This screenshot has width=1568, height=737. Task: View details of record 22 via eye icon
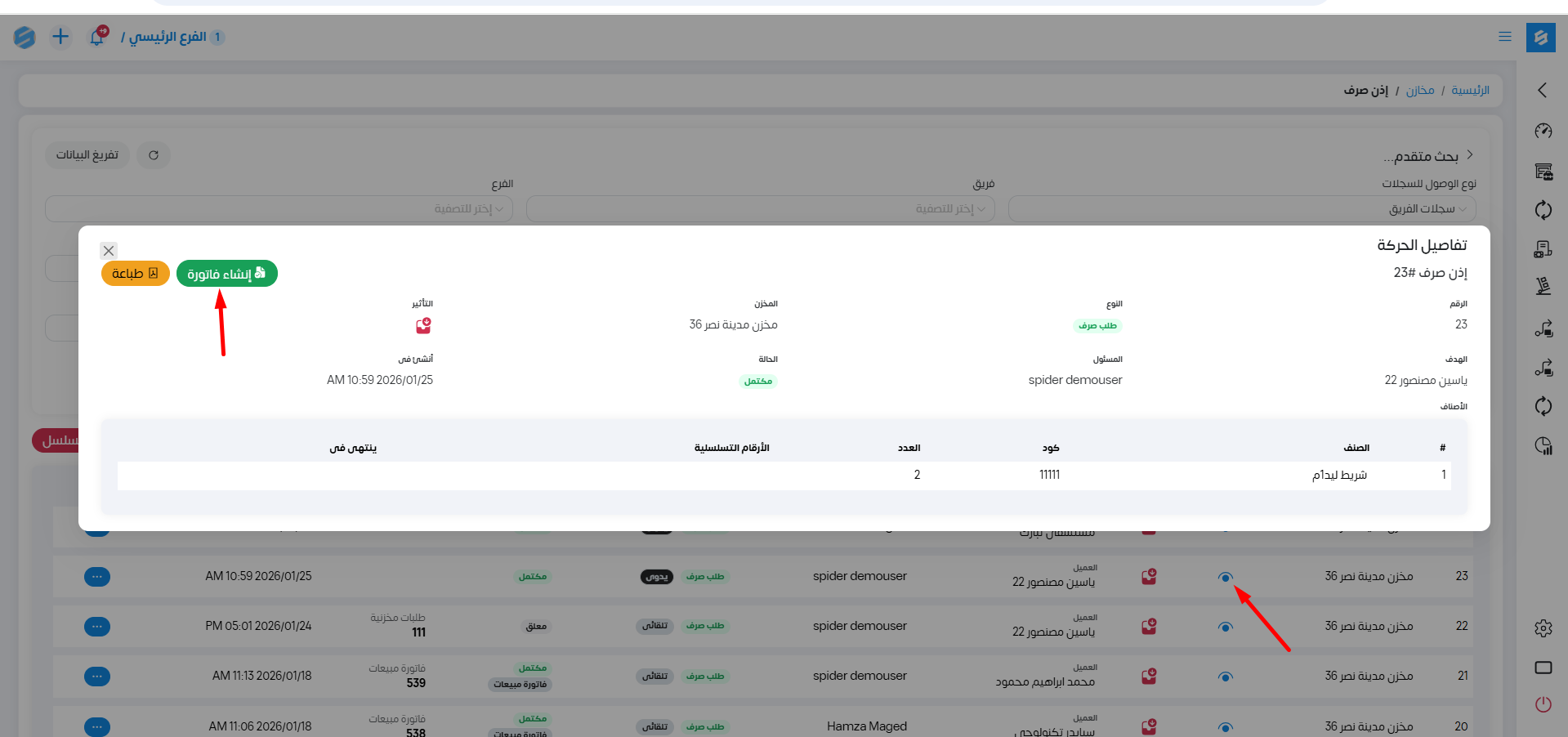tap(1225, 627)
